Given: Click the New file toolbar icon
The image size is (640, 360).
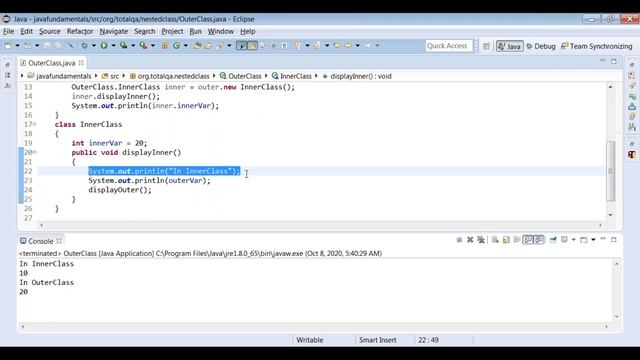Looking at the screenshot, I should tap(8, 46).
